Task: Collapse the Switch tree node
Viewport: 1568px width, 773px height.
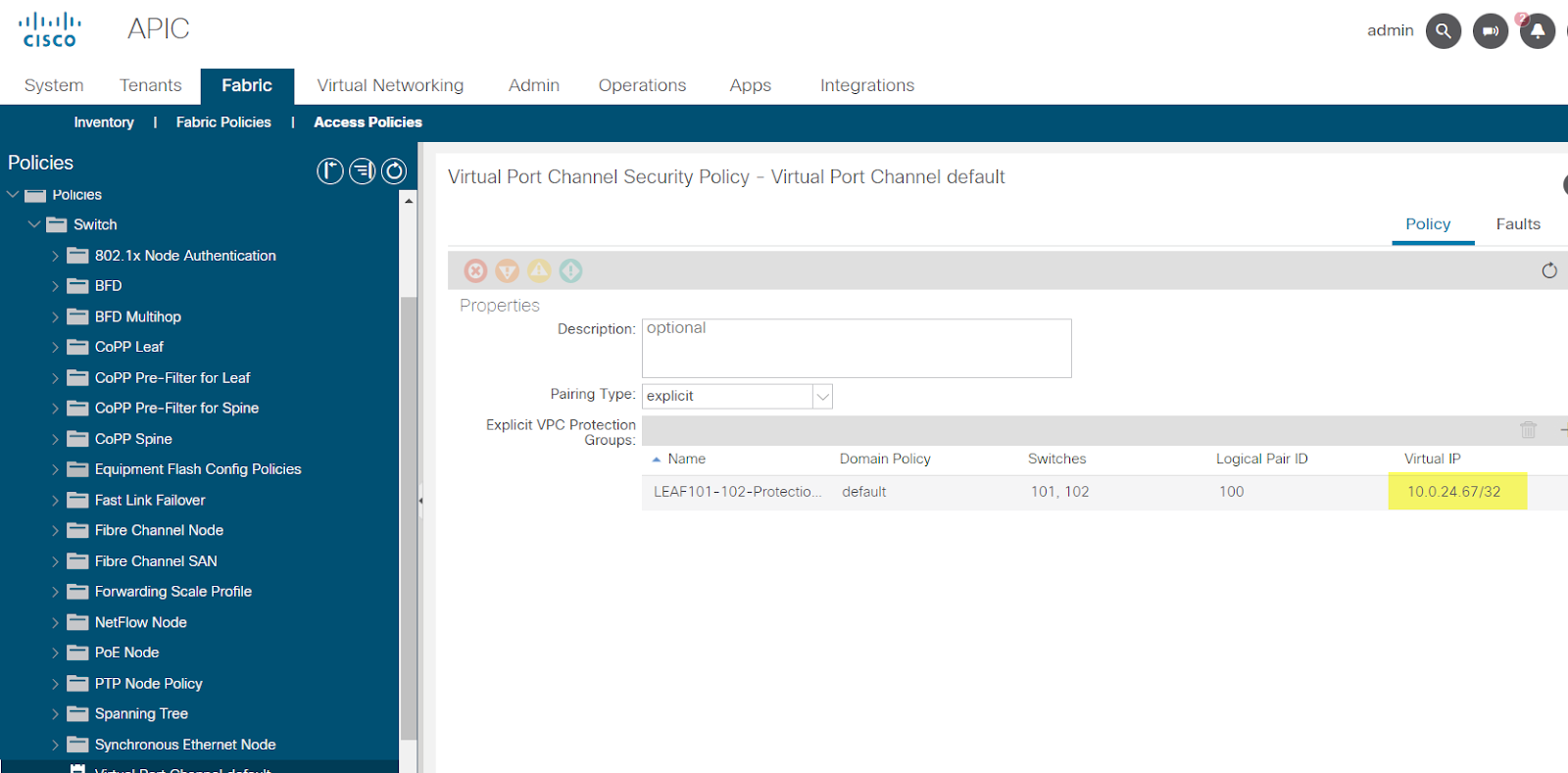Action: (34, 224)
